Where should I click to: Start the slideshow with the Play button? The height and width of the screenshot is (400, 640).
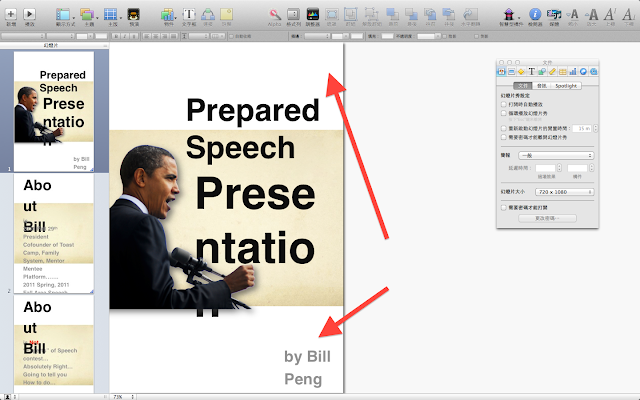click(29, 14)
